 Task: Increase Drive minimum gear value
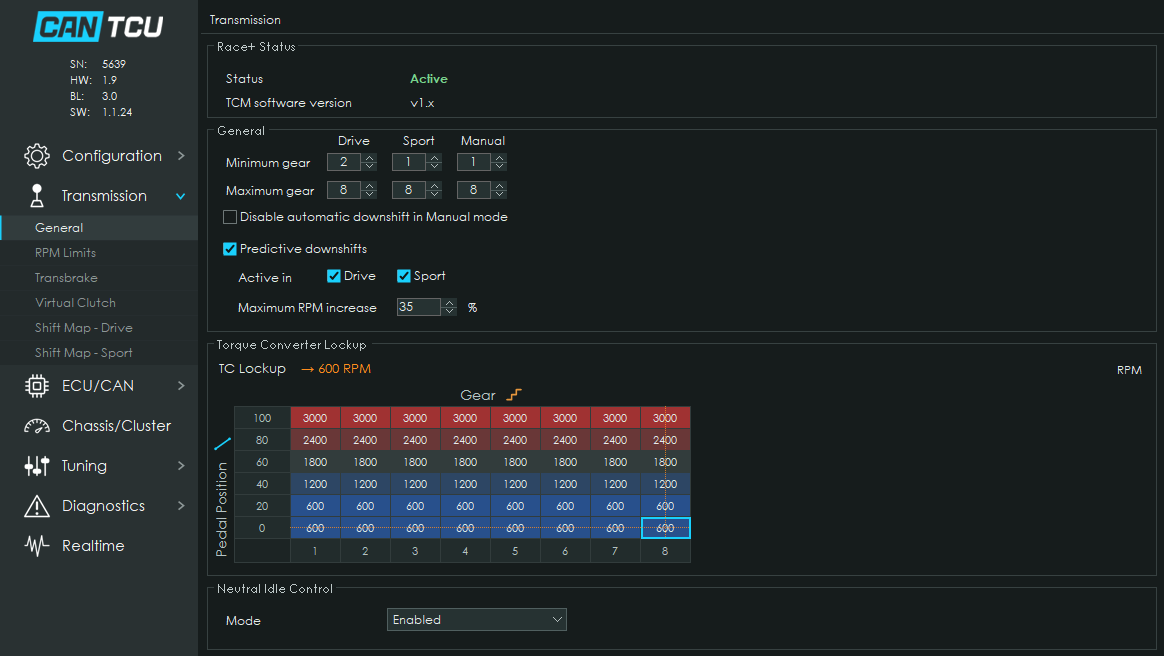tap(370, 157)
